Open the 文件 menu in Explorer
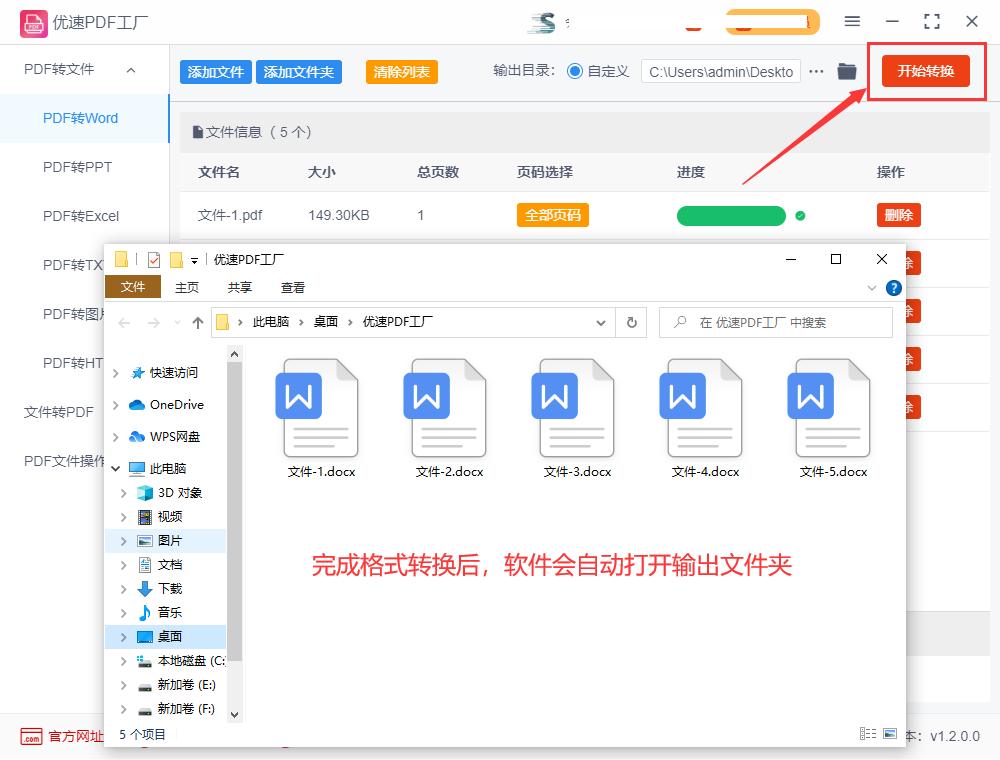This screenshot has width=1000, height=760. (x=133, y=287)
